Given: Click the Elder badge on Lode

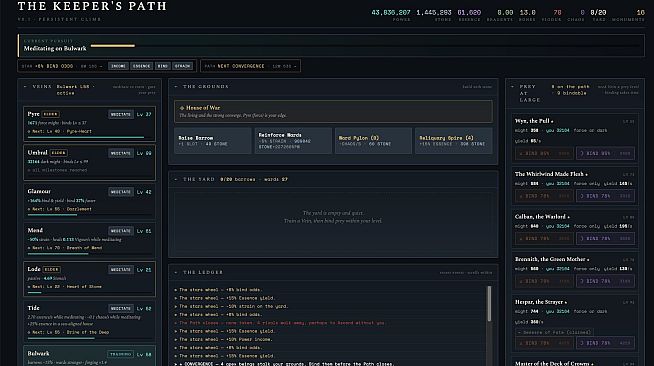Looking at the screenshot, I should 51,269.
